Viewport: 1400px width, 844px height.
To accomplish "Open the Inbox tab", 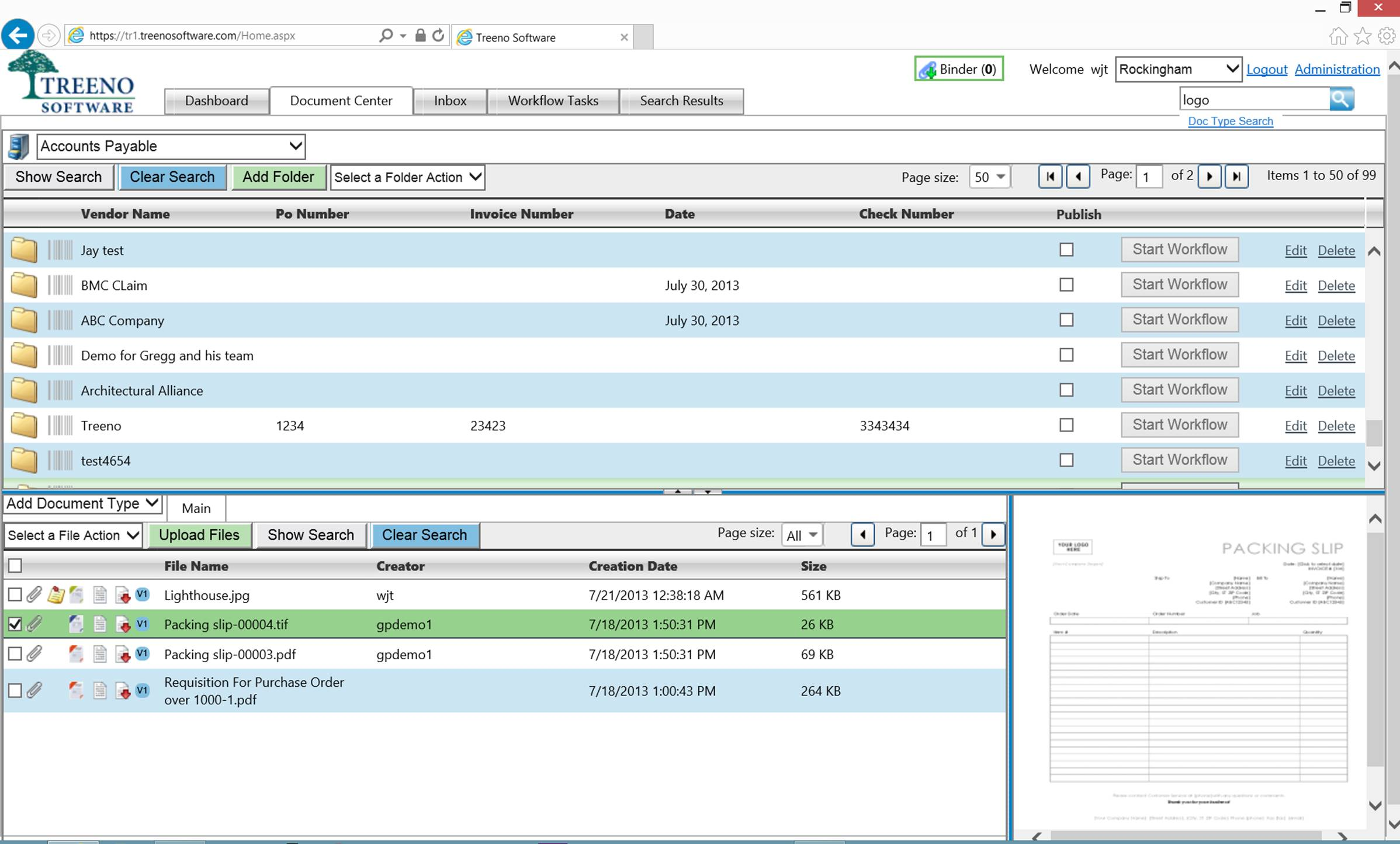I will [450, 101].
